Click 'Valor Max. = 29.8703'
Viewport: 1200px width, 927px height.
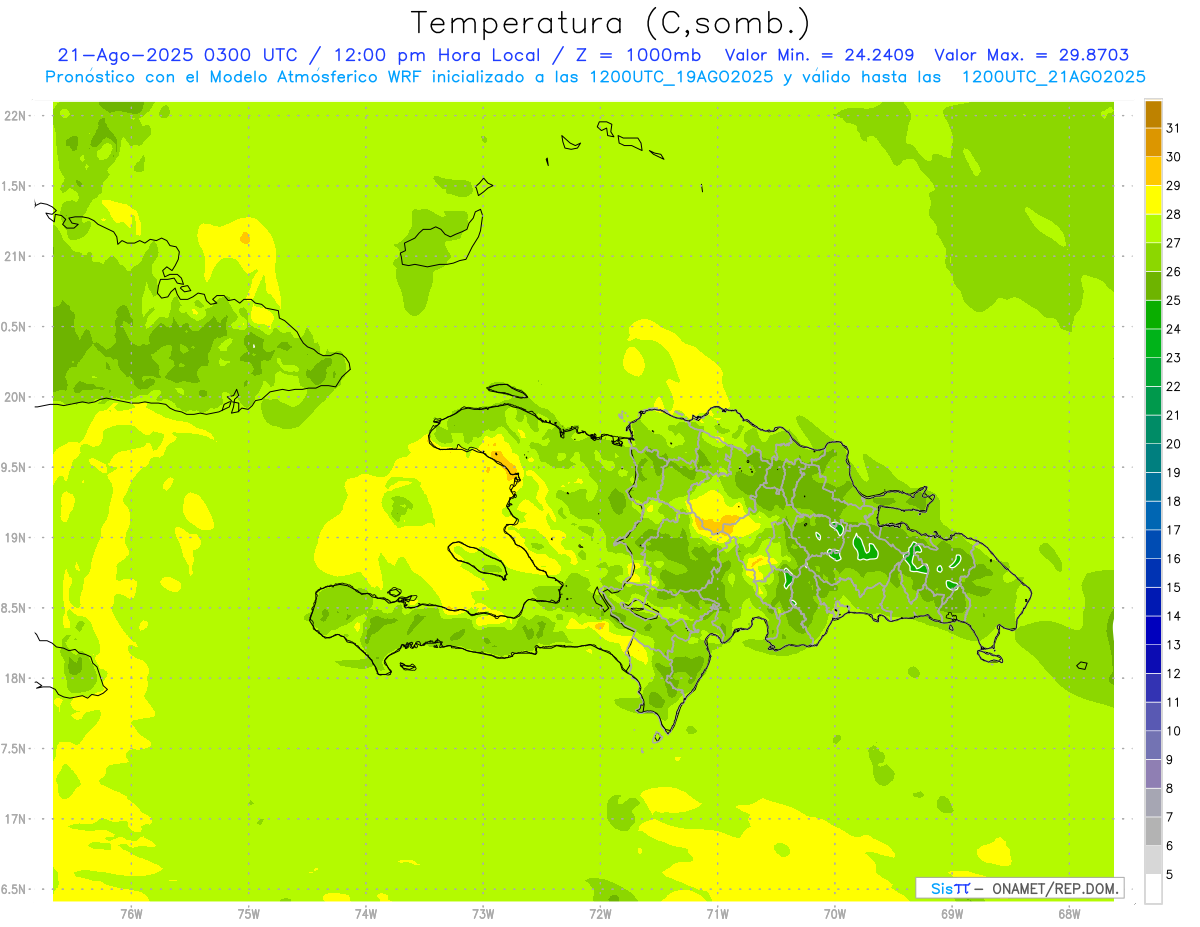tap(1031, 55)
